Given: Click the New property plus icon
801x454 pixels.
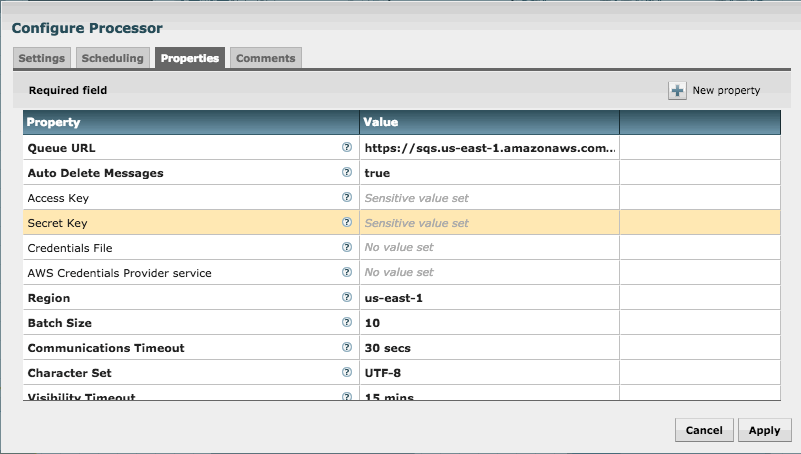Looking at the screenshot, I should (x=678, y=91).
